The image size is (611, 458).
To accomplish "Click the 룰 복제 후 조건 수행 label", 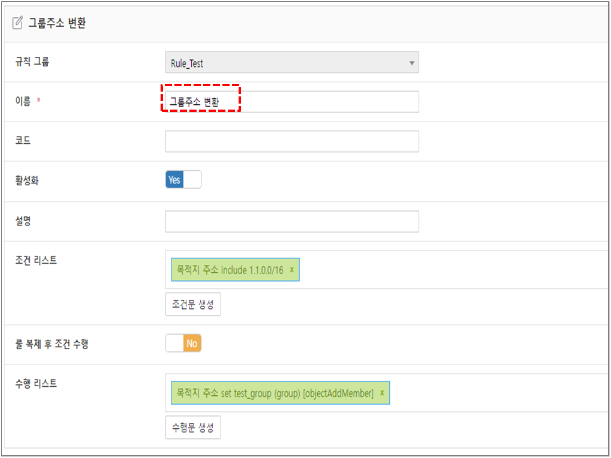I will [52, 344].
